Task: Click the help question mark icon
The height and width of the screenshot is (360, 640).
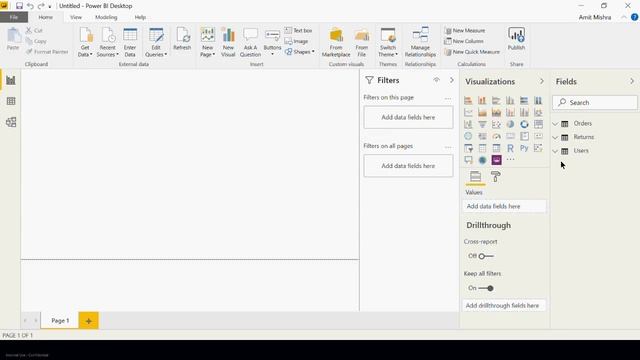Action: pos(634,17)
